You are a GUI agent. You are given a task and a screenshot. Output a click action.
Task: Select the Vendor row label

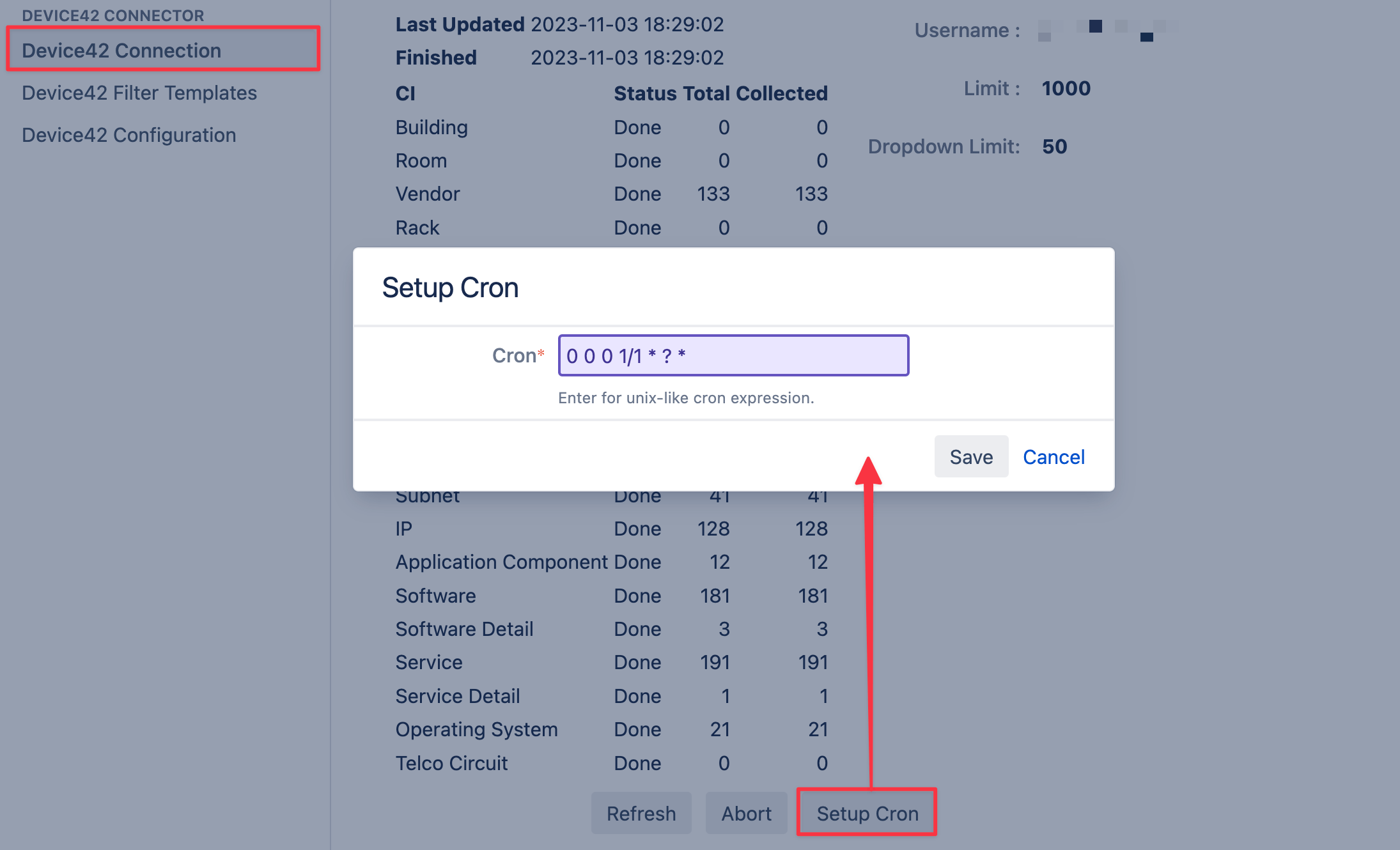pyautogui.click(x=428, y=194)
